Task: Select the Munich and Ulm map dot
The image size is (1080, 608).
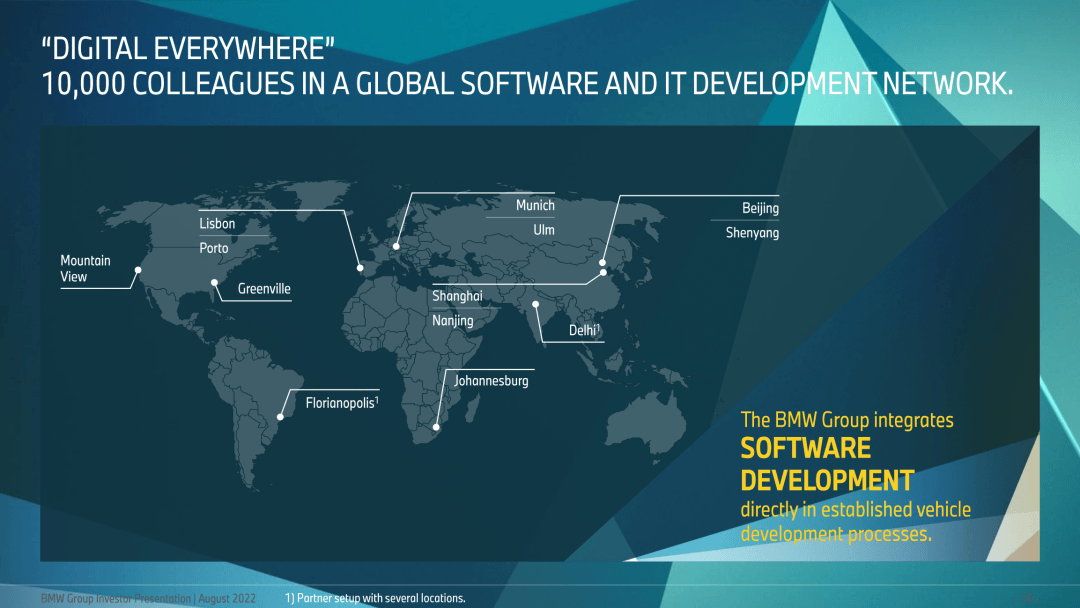Action: (396, 246)
